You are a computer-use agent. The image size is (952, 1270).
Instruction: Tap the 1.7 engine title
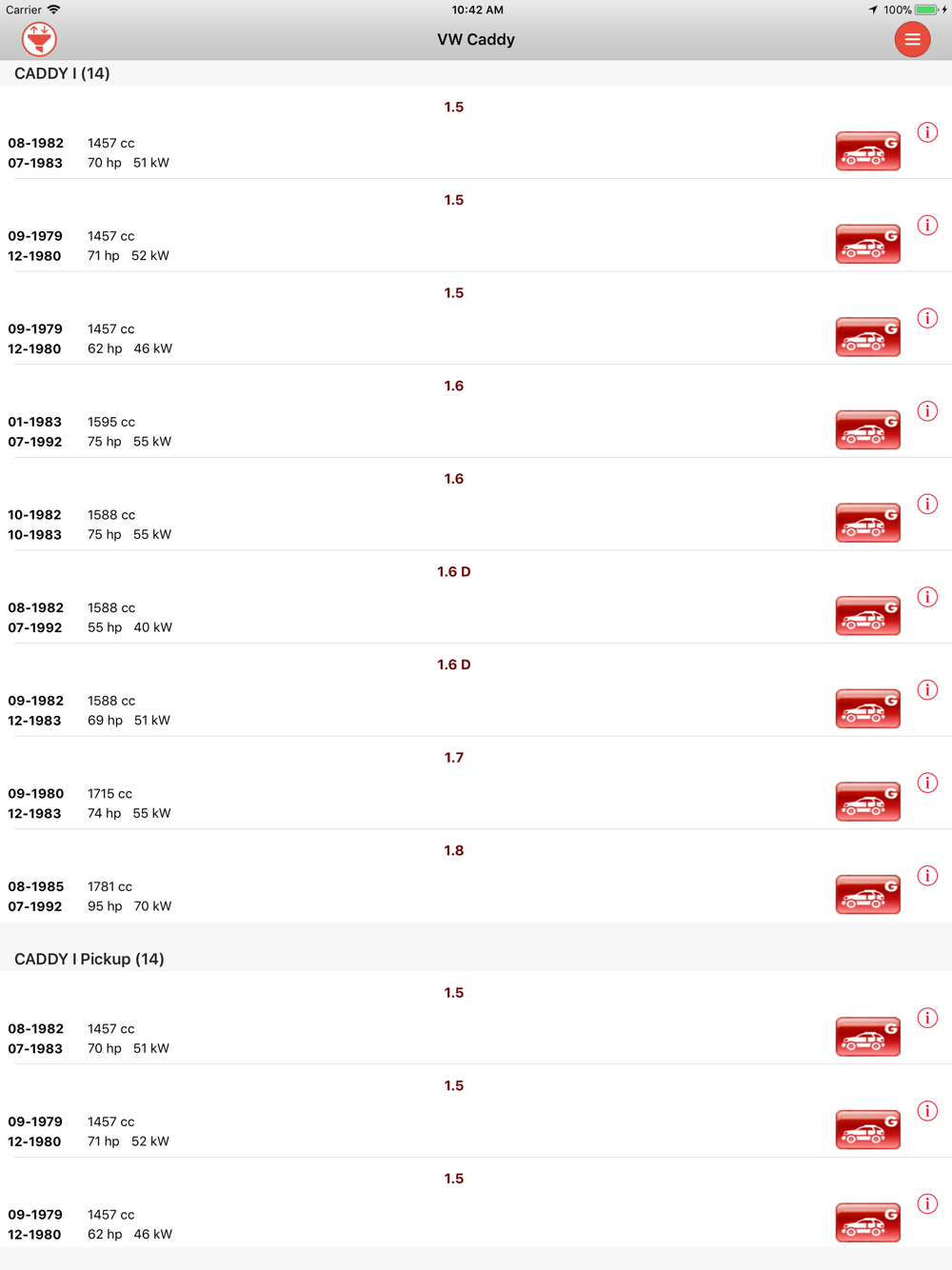(454, 758)
